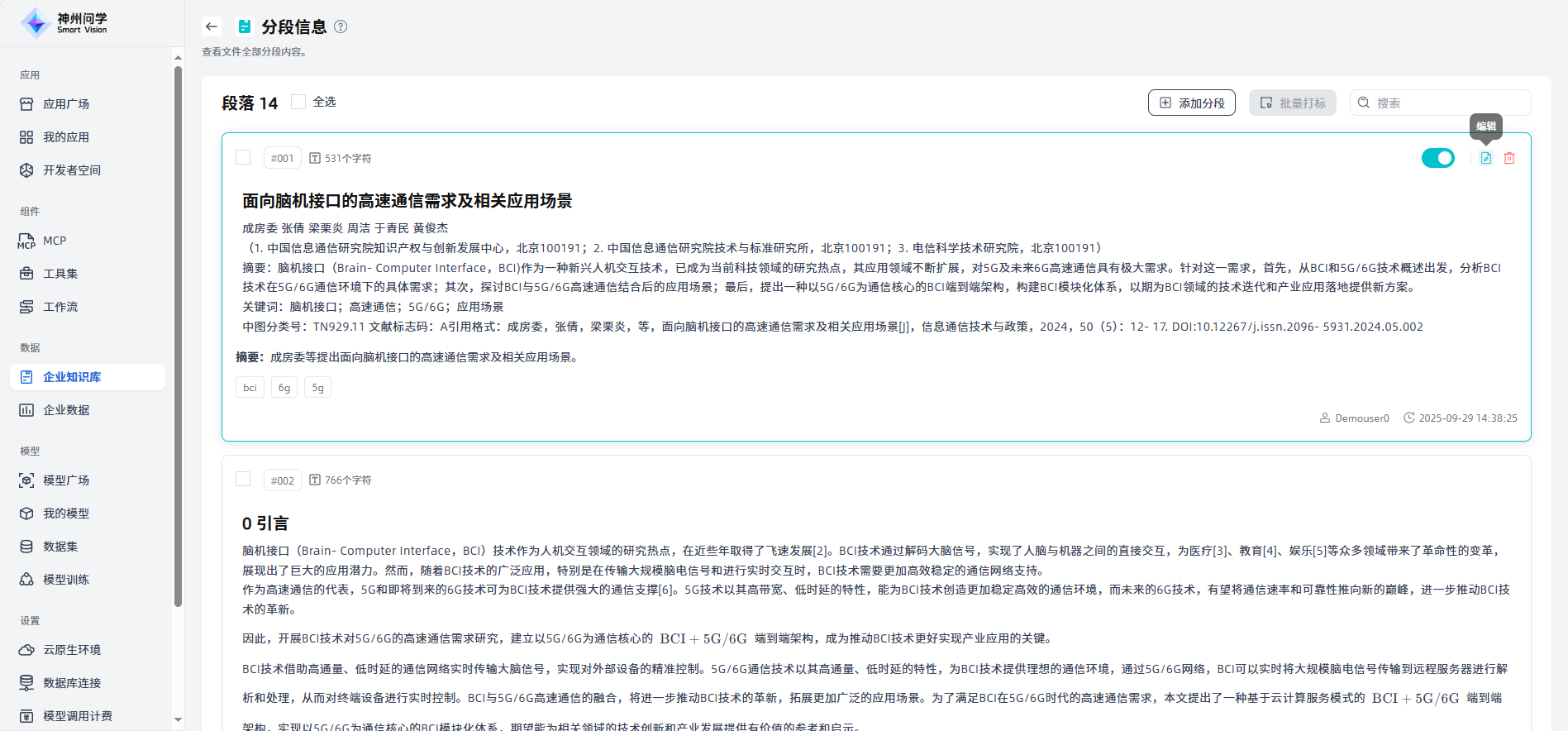Select the checkbox for segment #002
Screen dimensions: 1568x731
coord(243,479)
